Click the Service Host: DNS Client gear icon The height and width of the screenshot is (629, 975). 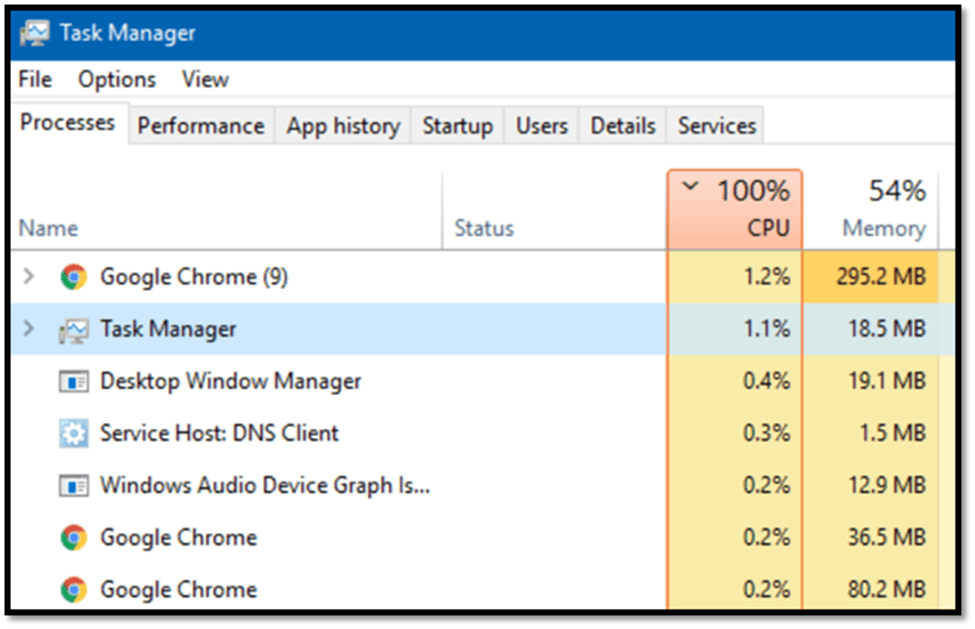(x=73, y=434)
